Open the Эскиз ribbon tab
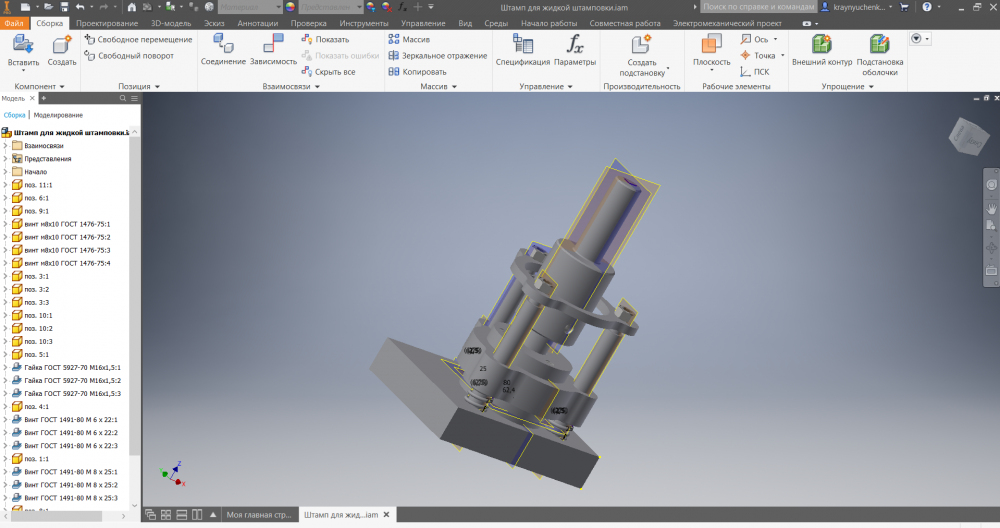Screen dimensions: 1000x528 coord(213,22)
